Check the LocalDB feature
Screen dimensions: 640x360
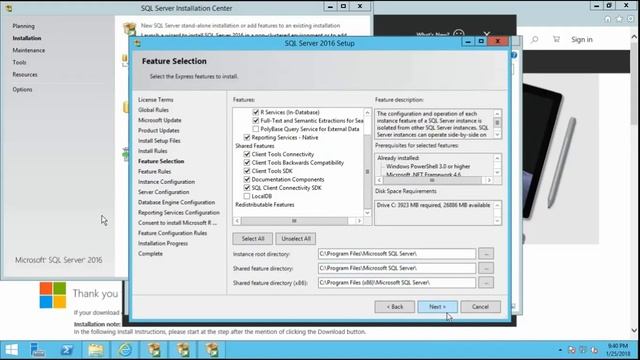pos(247,196)
